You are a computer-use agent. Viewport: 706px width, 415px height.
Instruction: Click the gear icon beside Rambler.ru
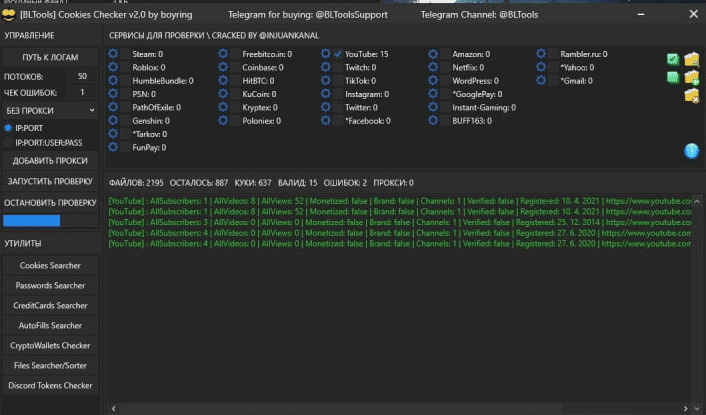point(541,54)
